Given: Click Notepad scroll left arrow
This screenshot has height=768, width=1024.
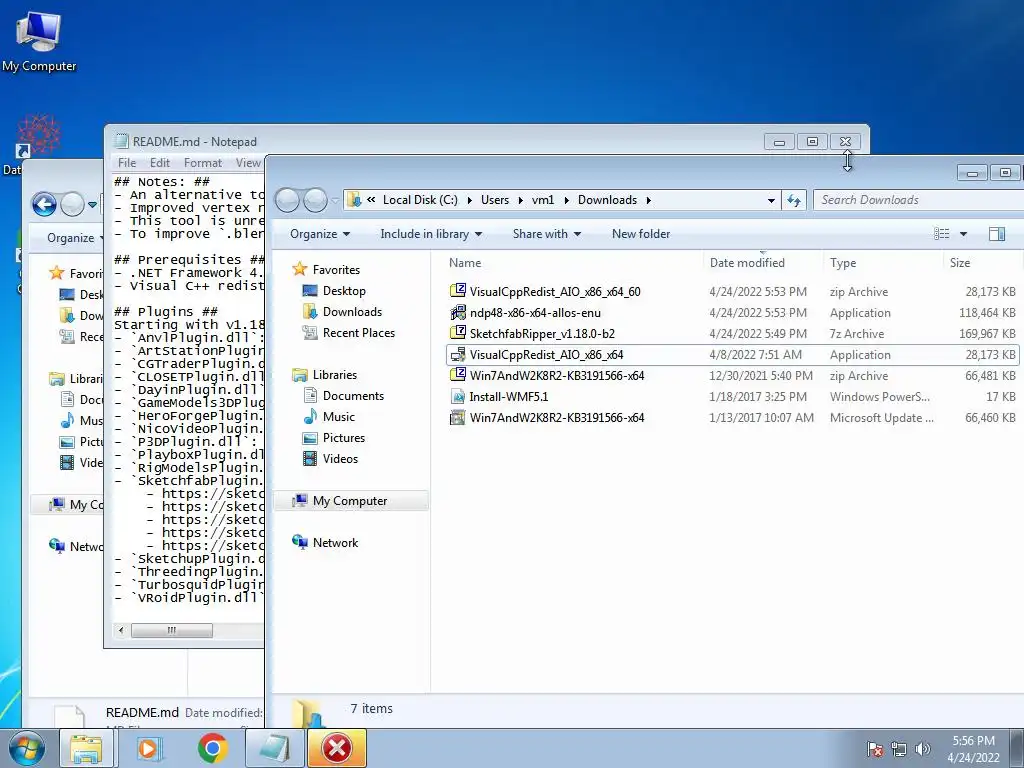Looking at the screenshot, I should coord(121,630).
